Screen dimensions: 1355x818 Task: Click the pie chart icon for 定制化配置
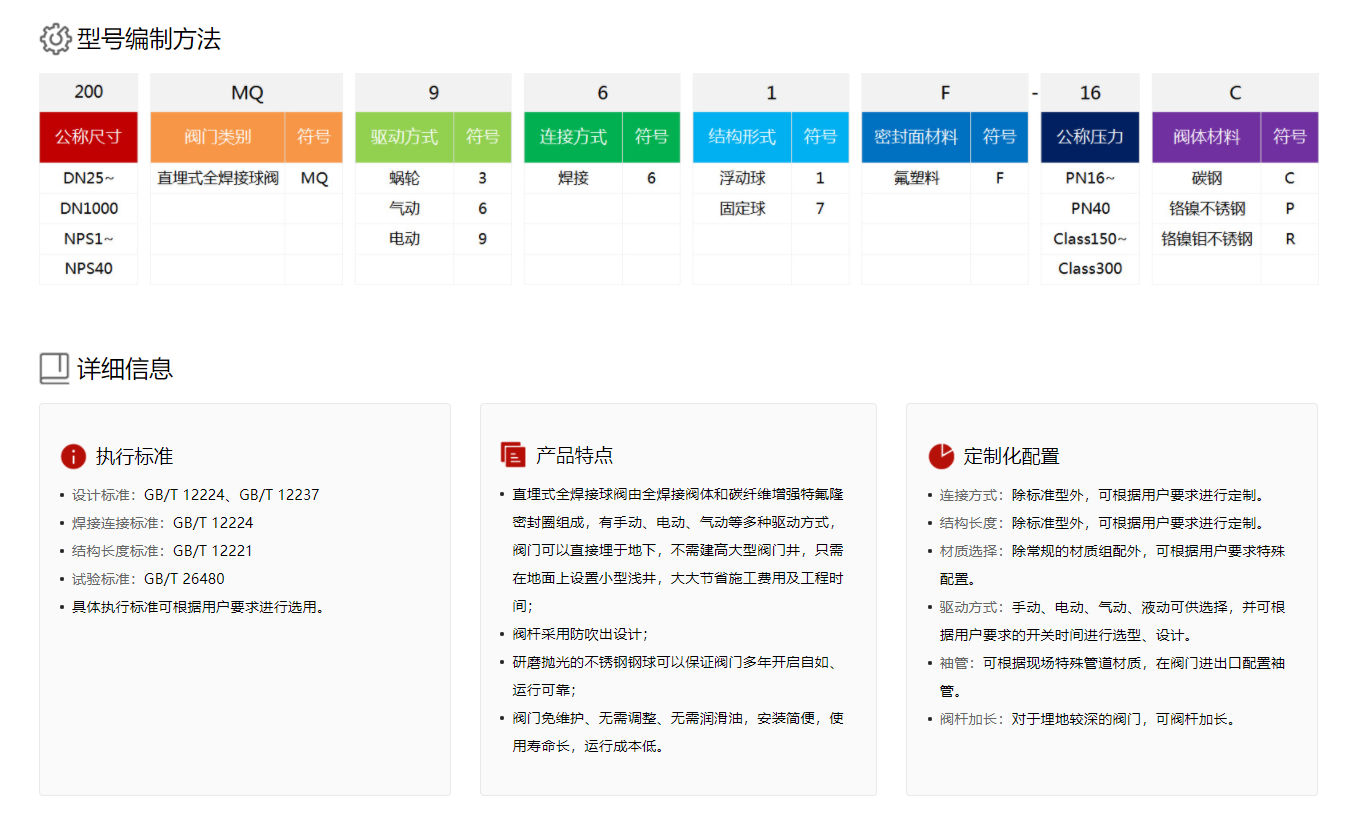point(941,456)
